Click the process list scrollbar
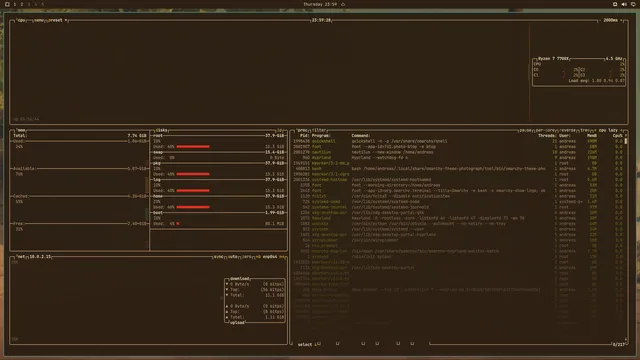Image resolution: width=640 pixels, height=360 pixels. point(626,141)
